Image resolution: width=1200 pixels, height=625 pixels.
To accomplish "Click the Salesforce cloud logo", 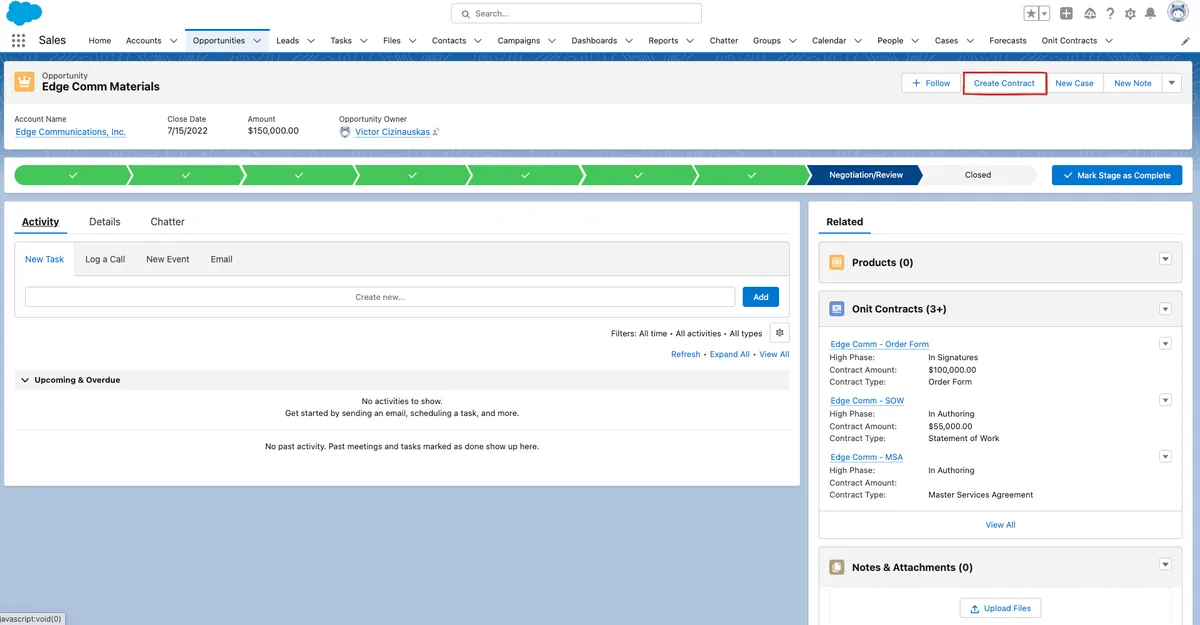I will pyautogui.click(x=24, y=13).
